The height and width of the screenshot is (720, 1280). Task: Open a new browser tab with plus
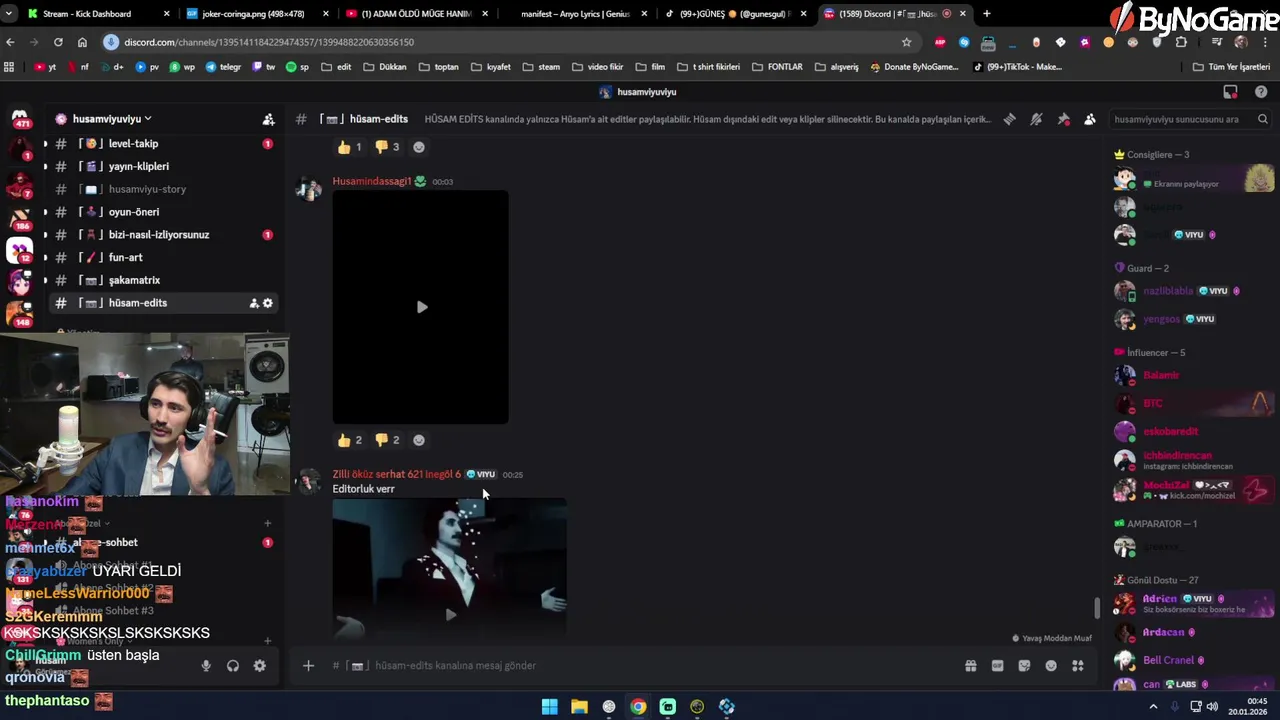tap(987, 14)
